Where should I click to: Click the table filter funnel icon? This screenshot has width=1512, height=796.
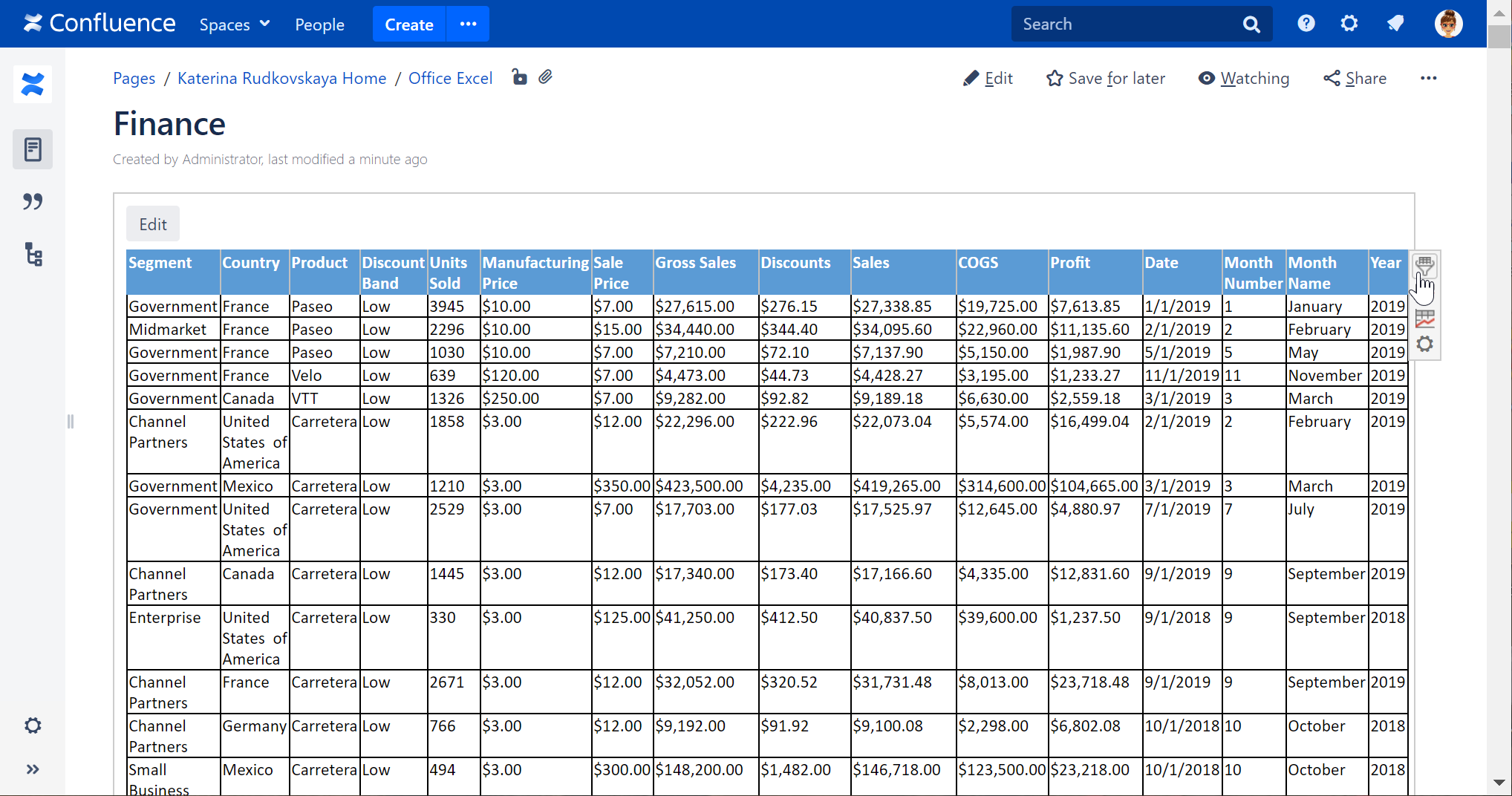[x=1424, y=265]
